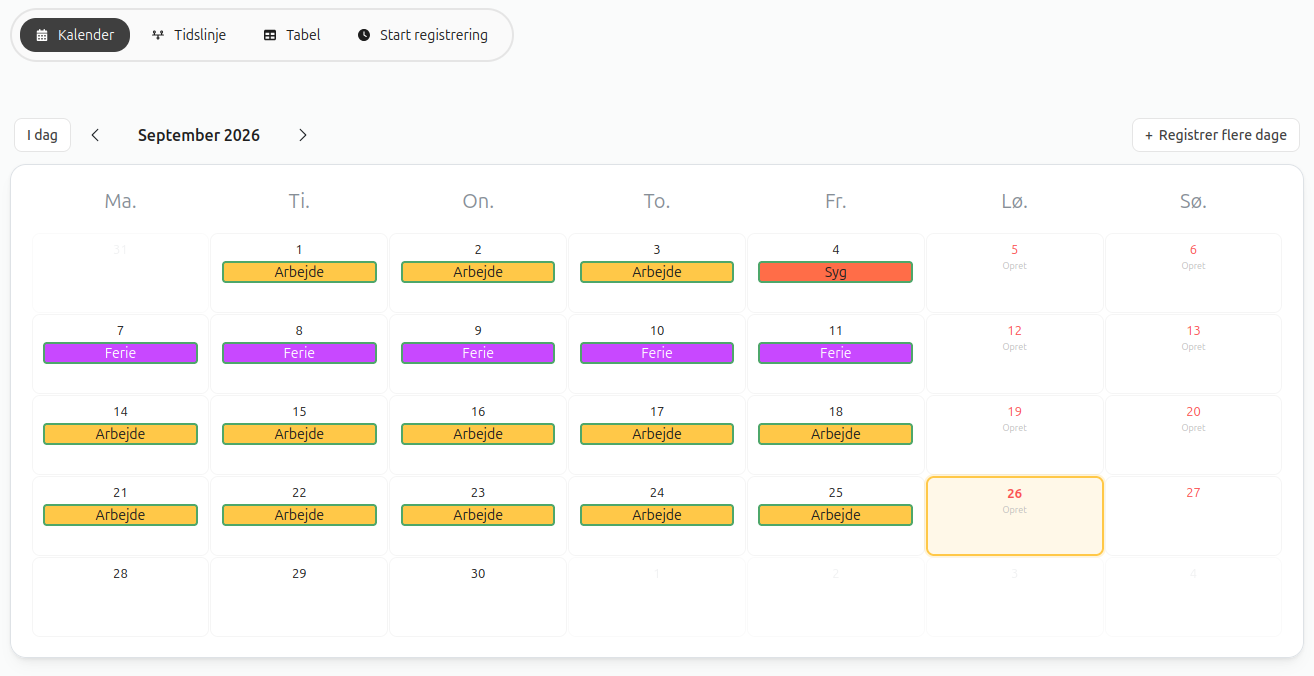Open the Arbejde entry on September 2
1314x676 pixels.
tap(478, 272)
